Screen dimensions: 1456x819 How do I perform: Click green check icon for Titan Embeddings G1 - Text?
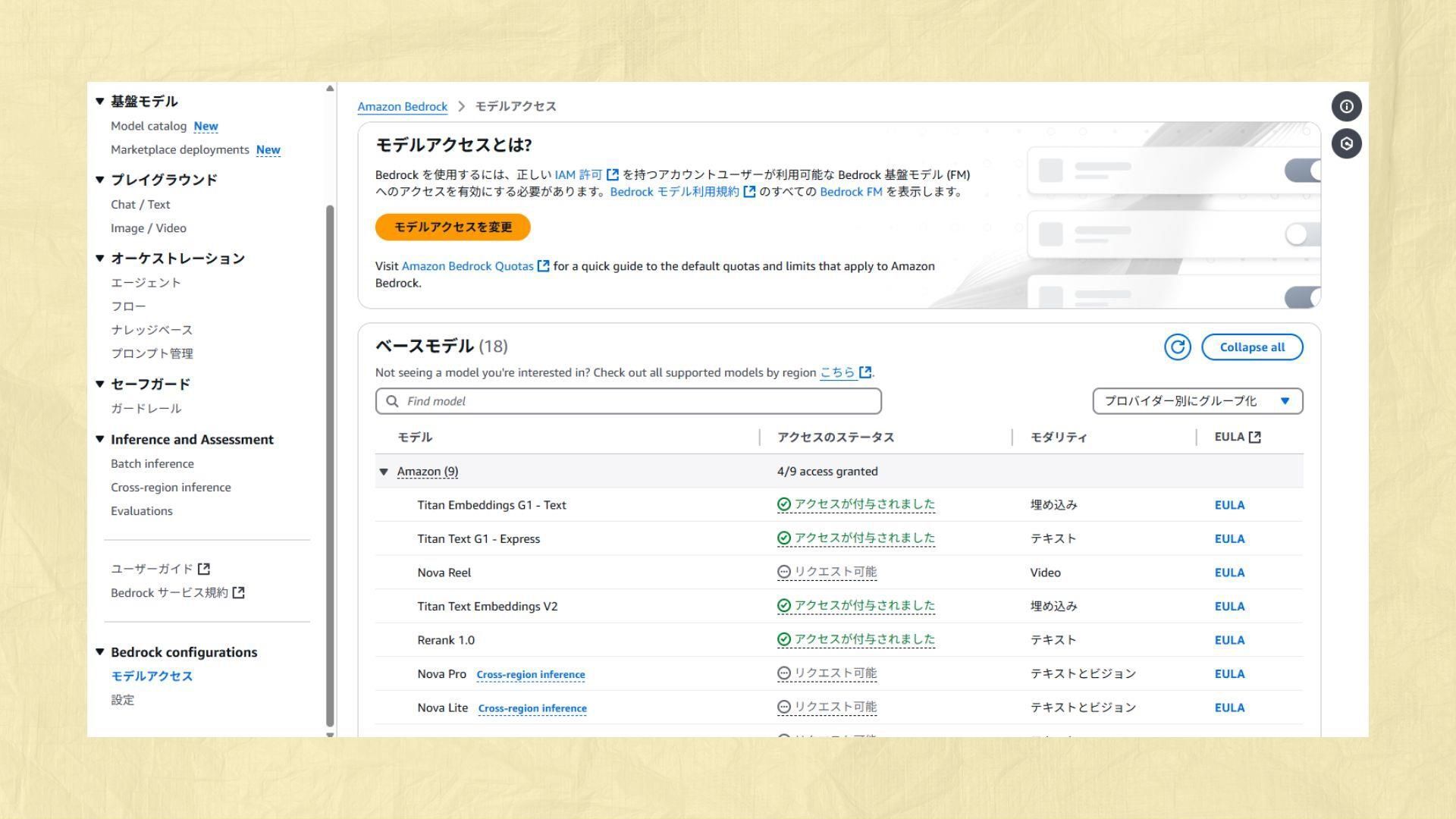coord(784,504)
